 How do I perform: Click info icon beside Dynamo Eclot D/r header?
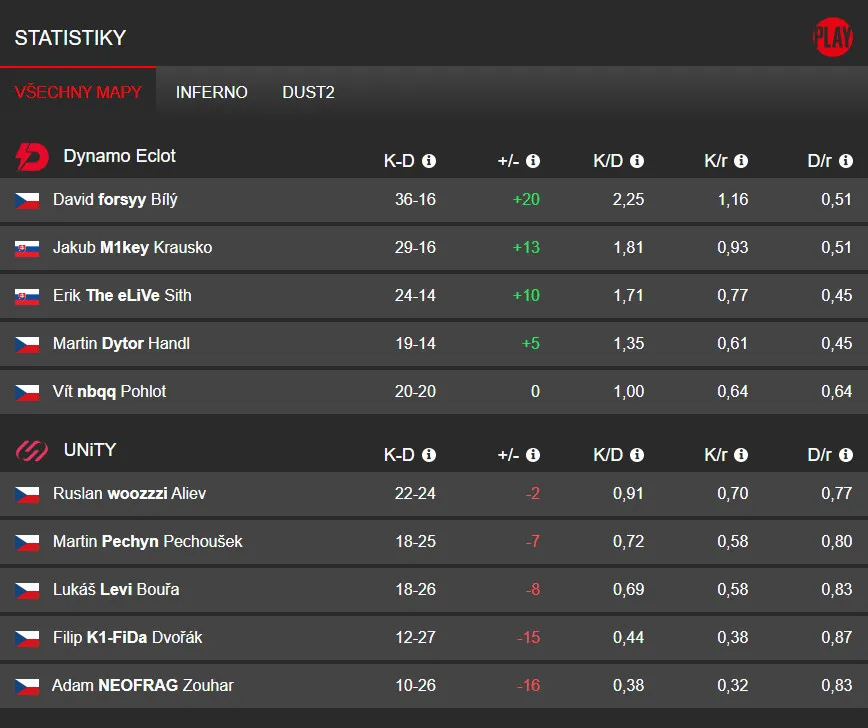[845, 161]
